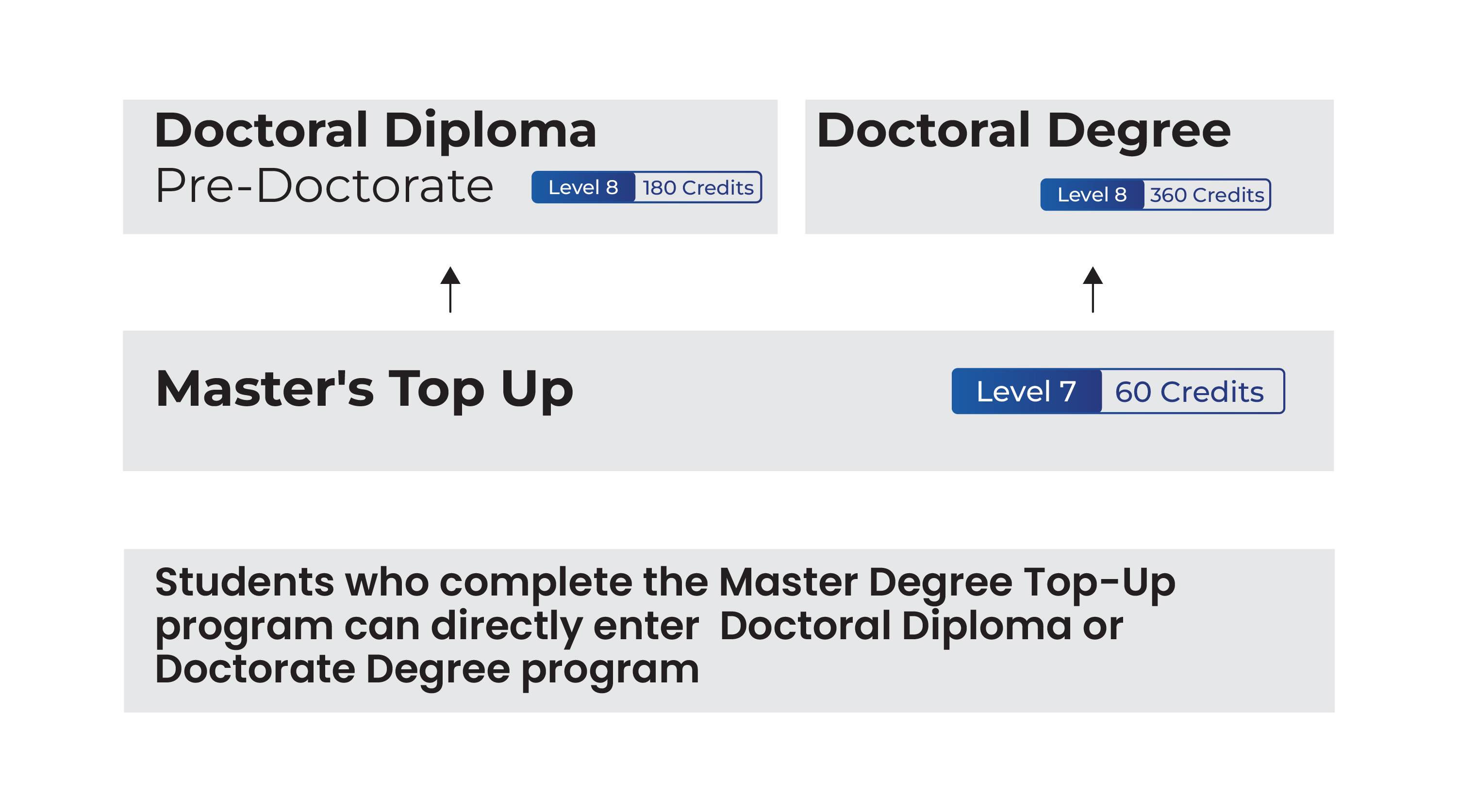This screenshot has width=1458, height=812.
Task: Click the phrase 'program can directly enter'
Action: (427, 626)
